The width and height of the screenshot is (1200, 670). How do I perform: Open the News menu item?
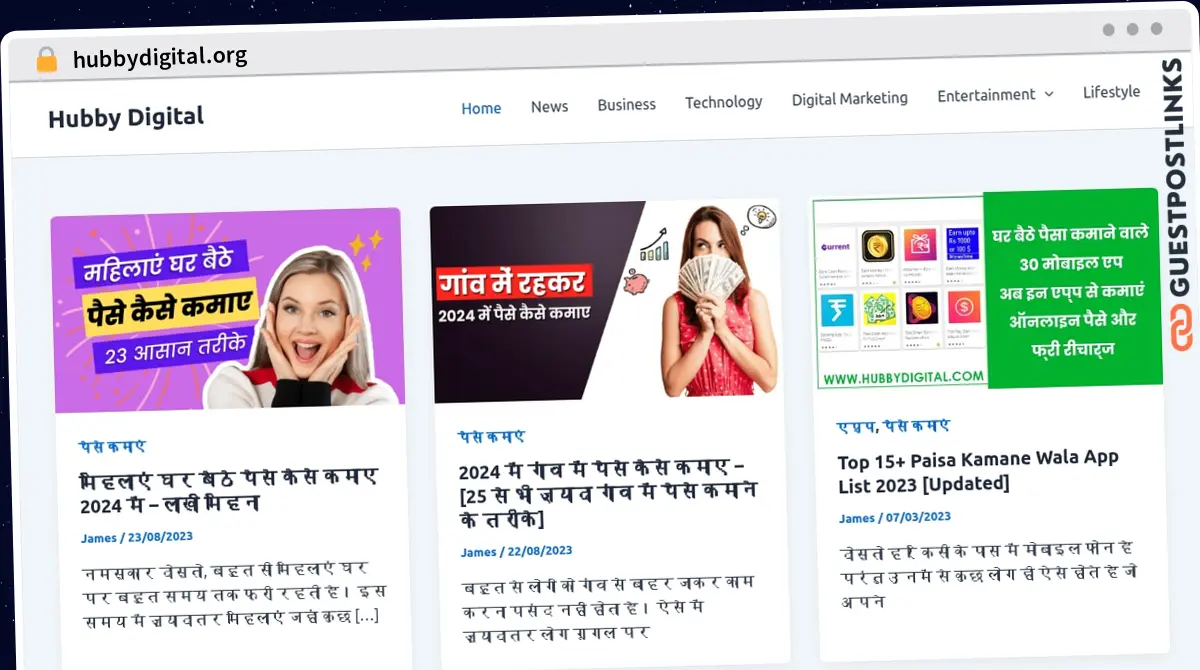pos(549,106)
